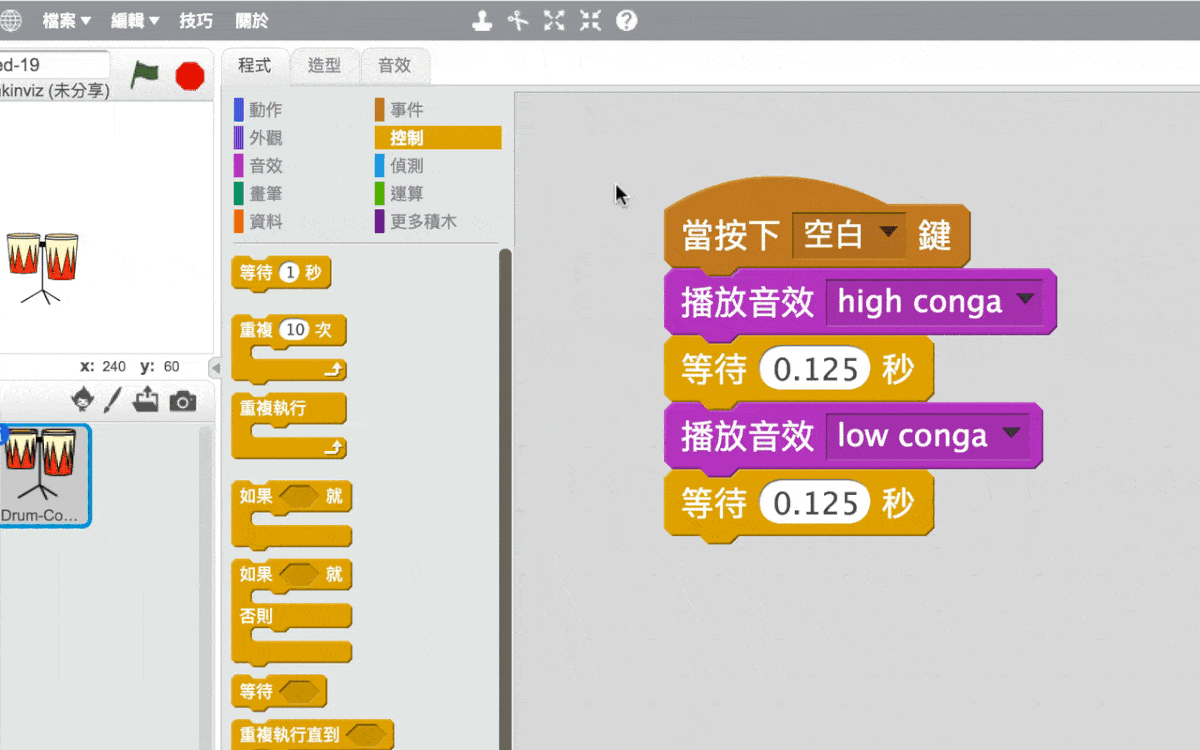This screenshot has height=750, width=1200.
Task: Open the 檔案 menu
Action: 66,20
